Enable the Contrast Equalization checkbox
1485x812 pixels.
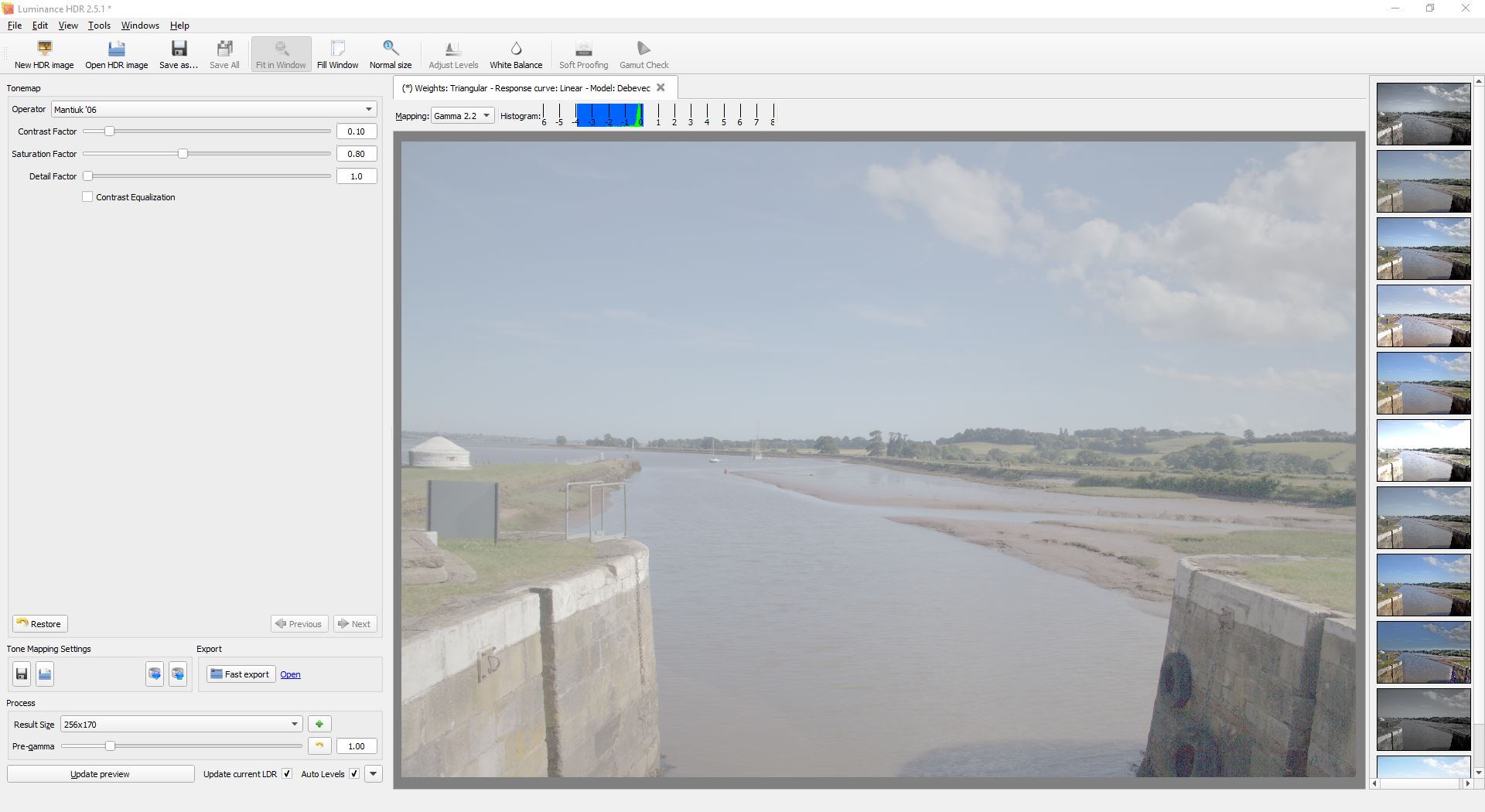point(87,197)
